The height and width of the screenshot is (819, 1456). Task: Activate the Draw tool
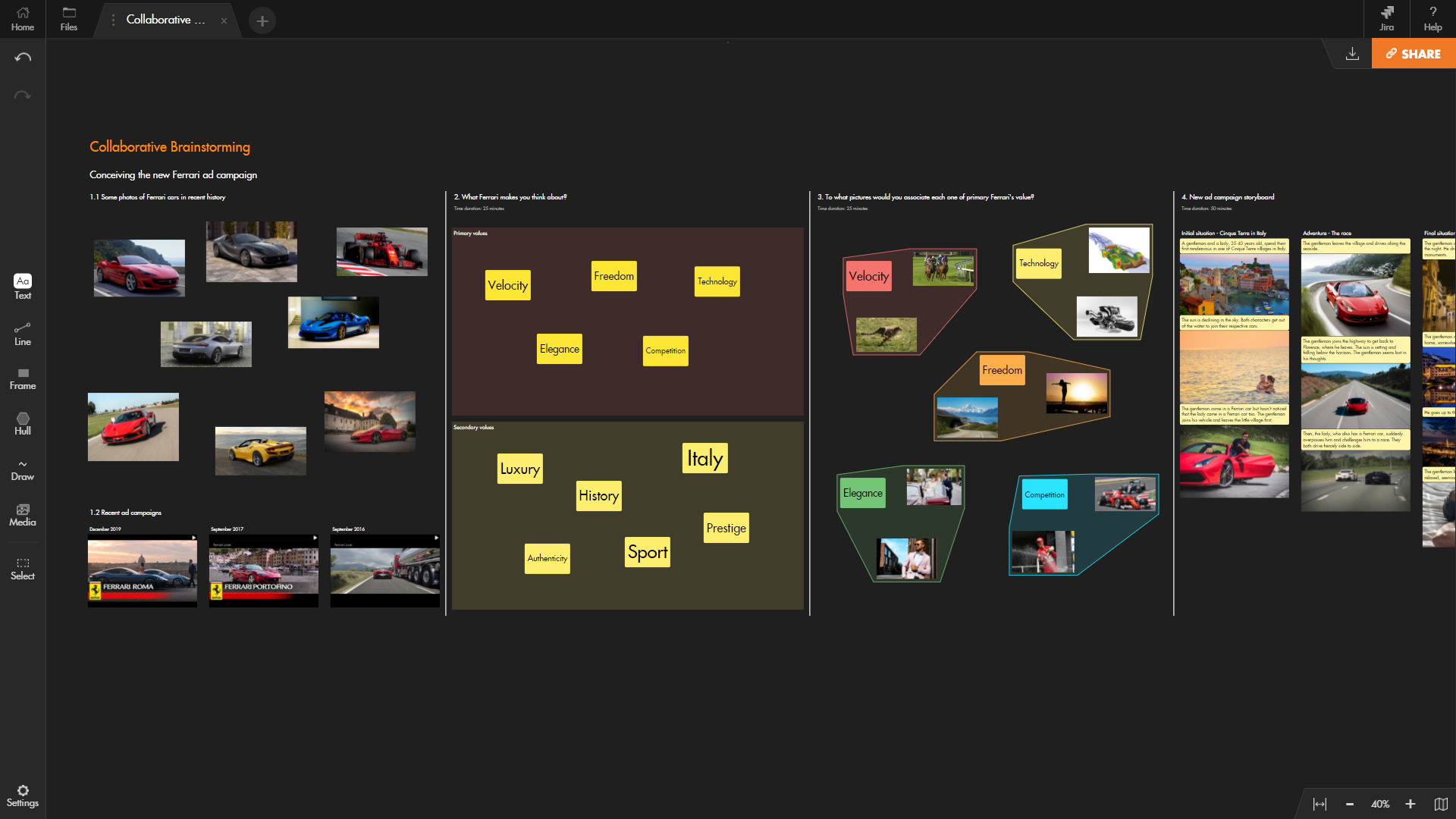pyautogui.click(x=23, y=469)
